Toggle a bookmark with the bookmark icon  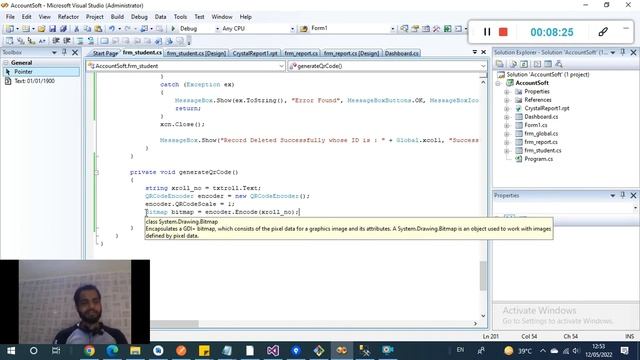[104, 41]
